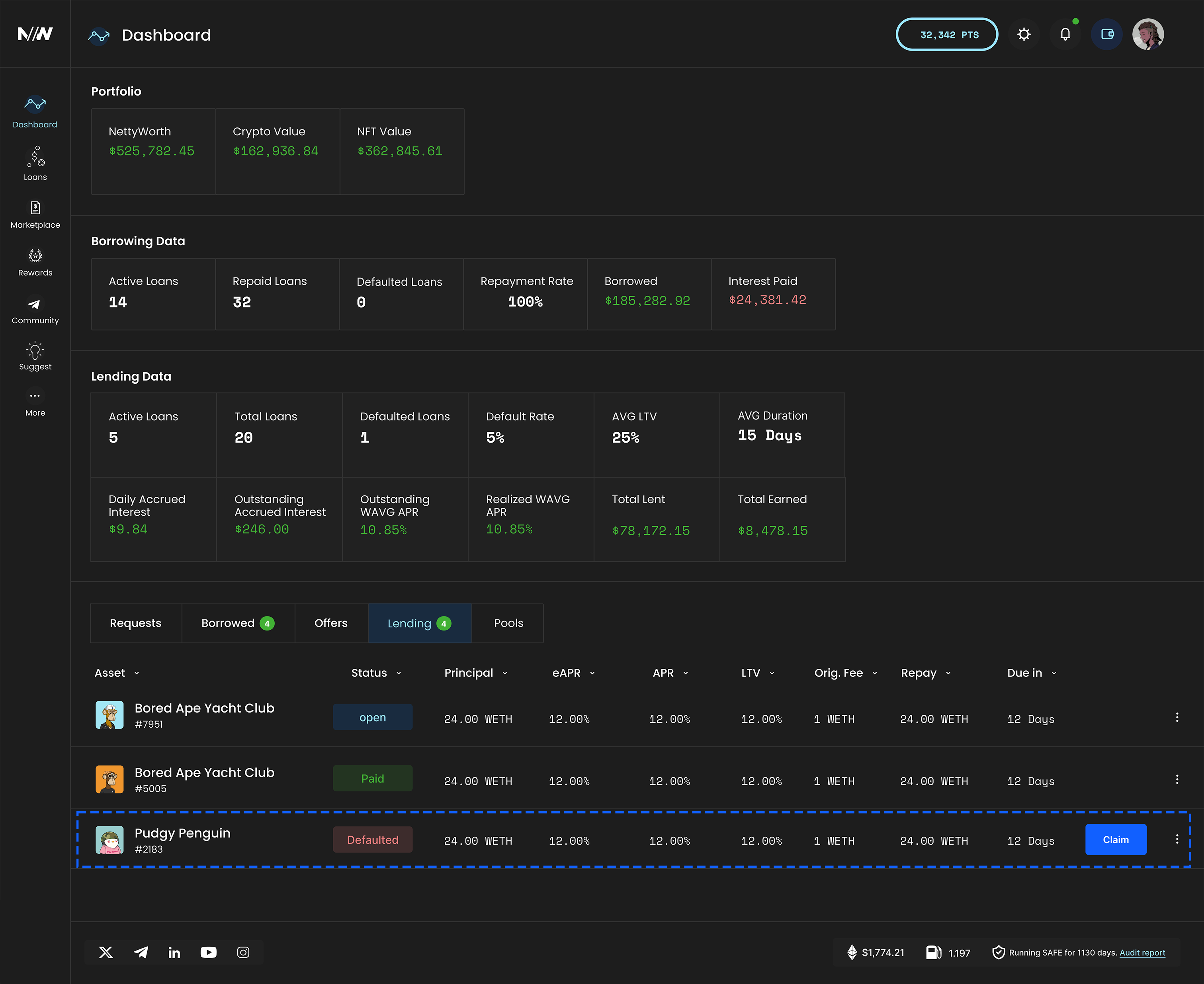
Task: Click the Suggest lightbulb icon
Action: (35, 351)
